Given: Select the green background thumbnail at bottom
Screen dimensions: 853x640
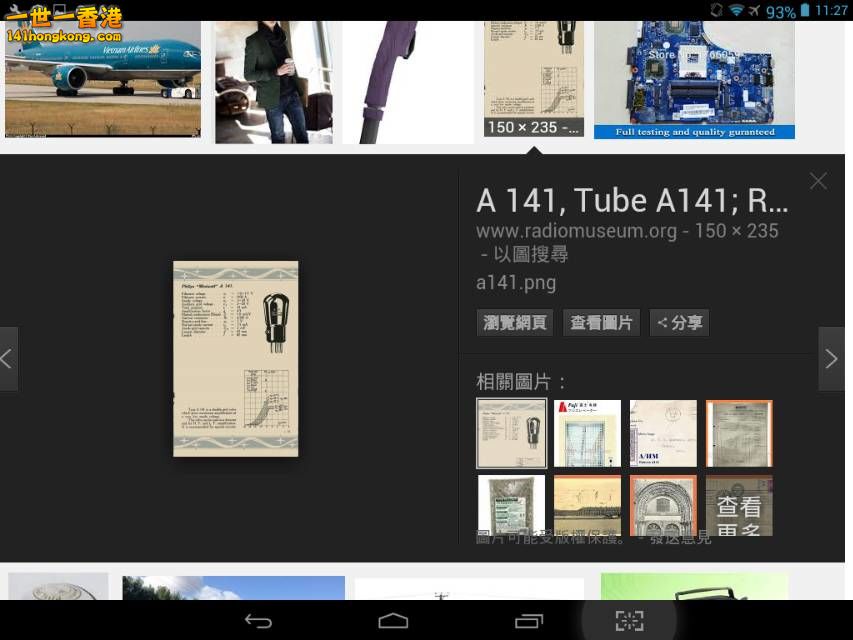Looking at the screenshot, I should click(694, 587).
